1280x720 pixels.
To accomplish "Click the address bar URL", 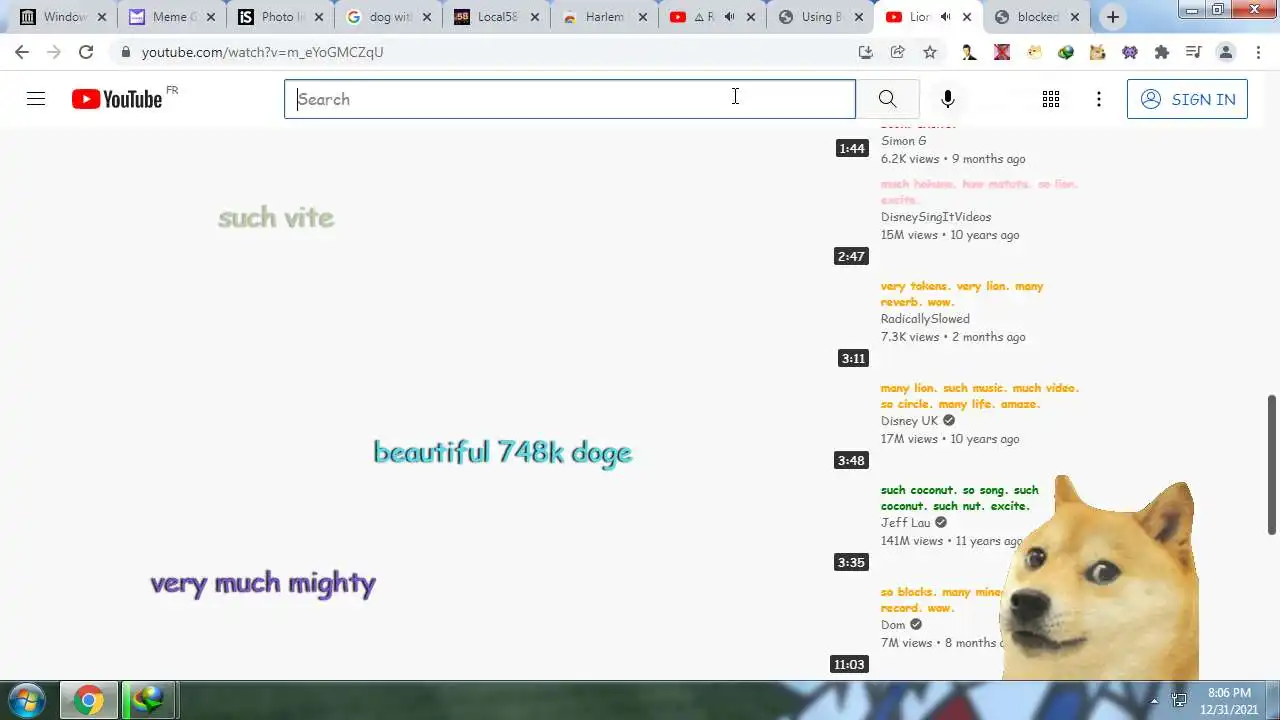I will 262,52.
